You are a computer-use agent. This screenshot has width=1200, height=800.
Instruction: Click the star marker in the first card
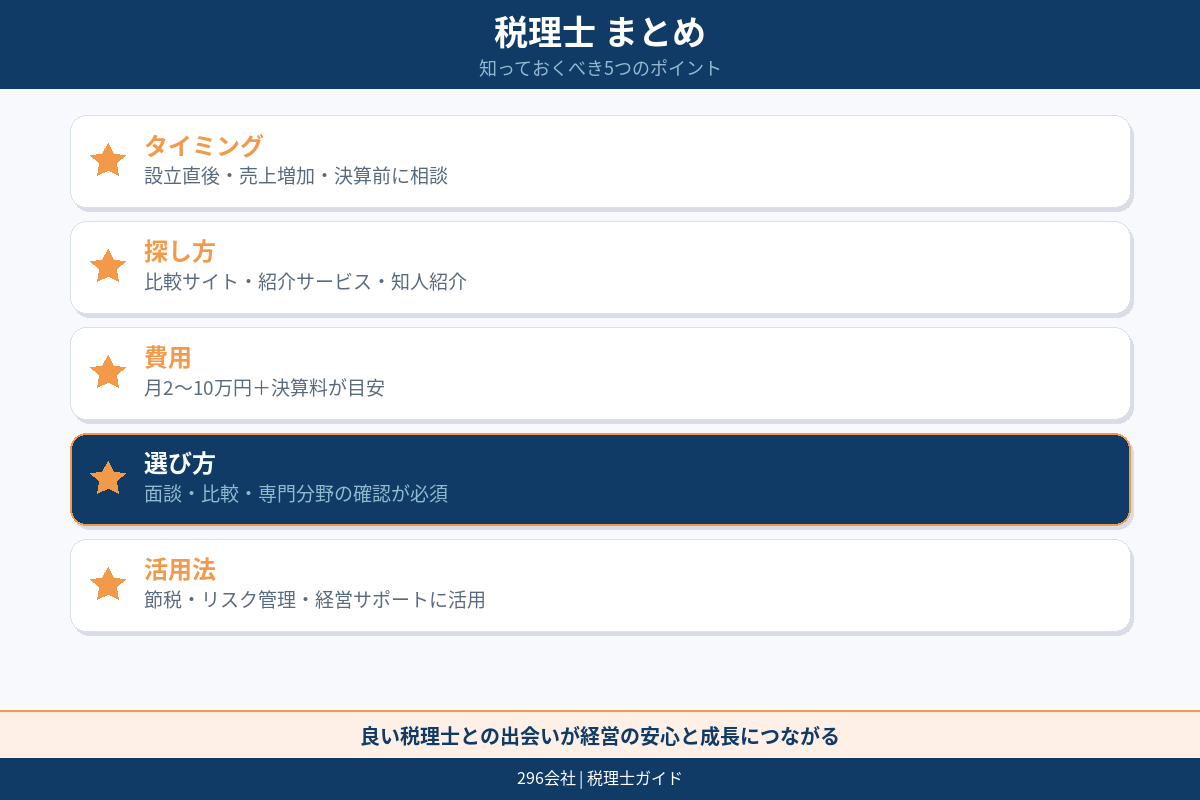[x=107, y=160]
